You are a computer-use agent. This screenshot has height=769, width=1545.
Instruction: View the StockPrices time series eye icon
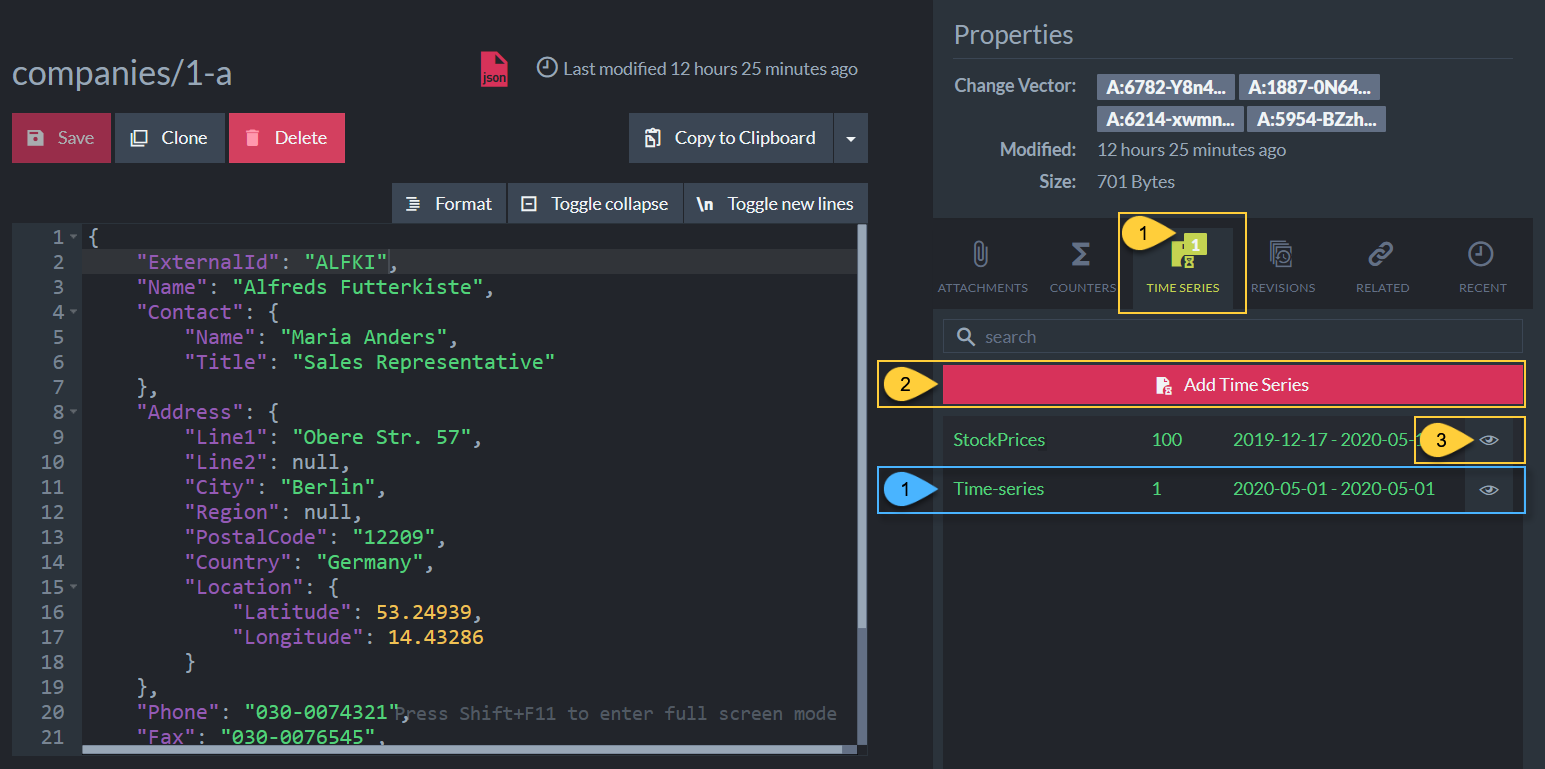[1489, 440]
